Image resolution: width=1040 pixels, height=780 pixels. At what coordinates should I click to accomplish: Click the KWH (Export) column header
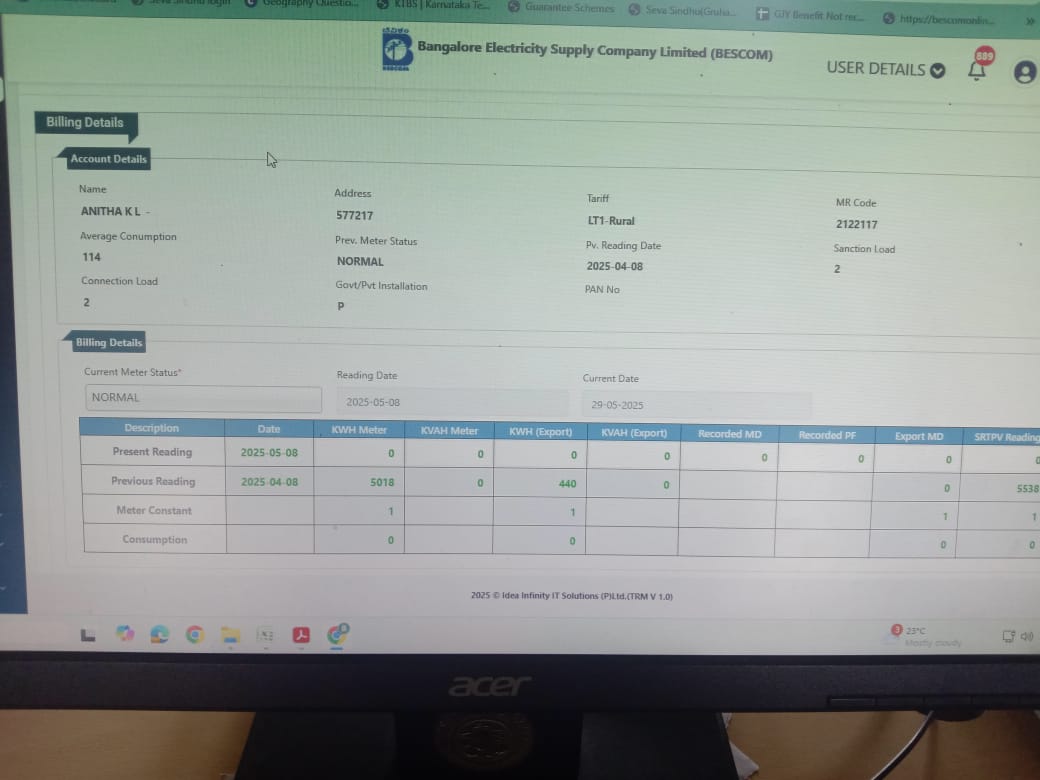[541, 432]
